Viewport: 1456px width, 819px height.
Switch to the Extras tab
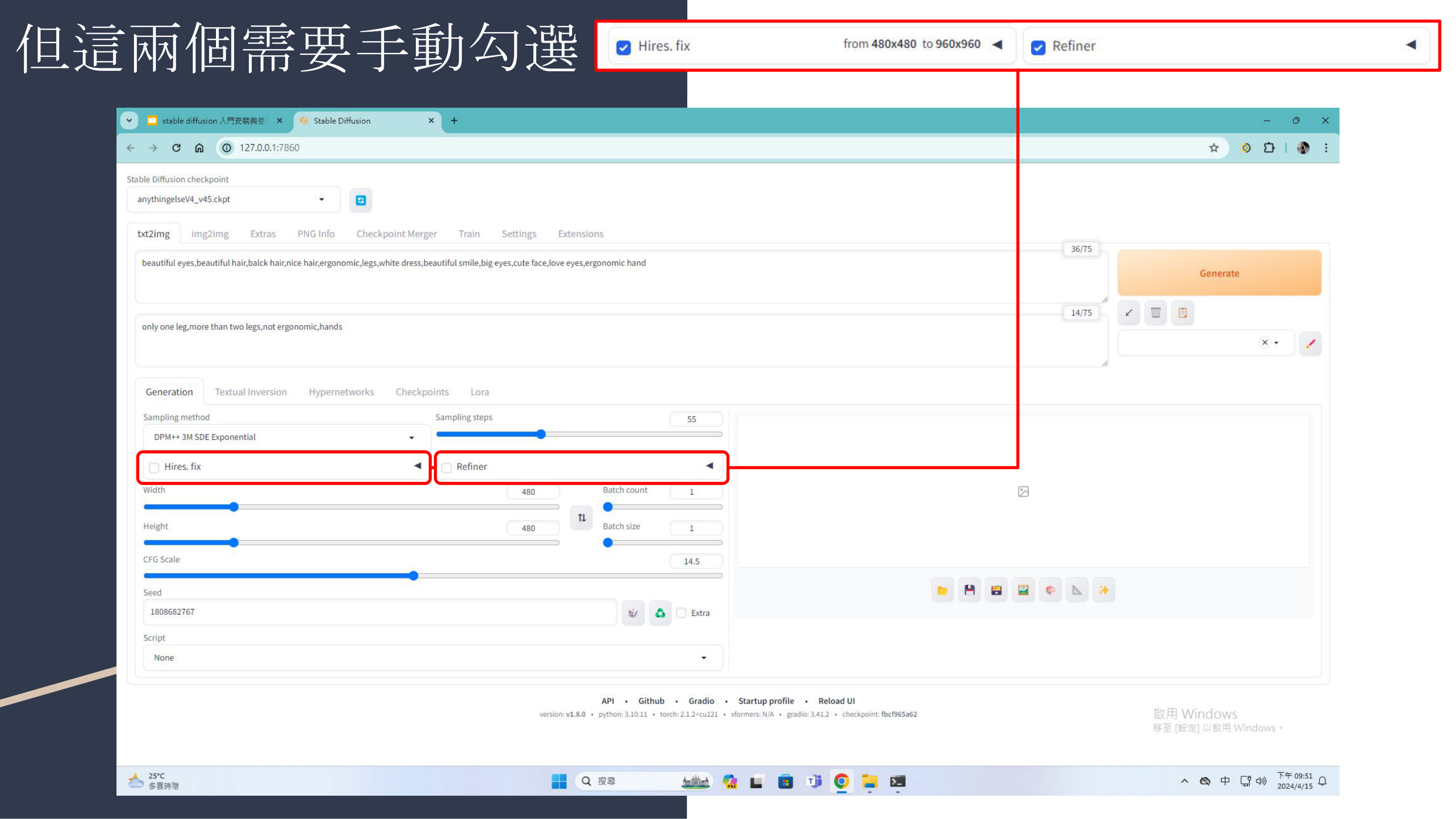pos(263,234)
